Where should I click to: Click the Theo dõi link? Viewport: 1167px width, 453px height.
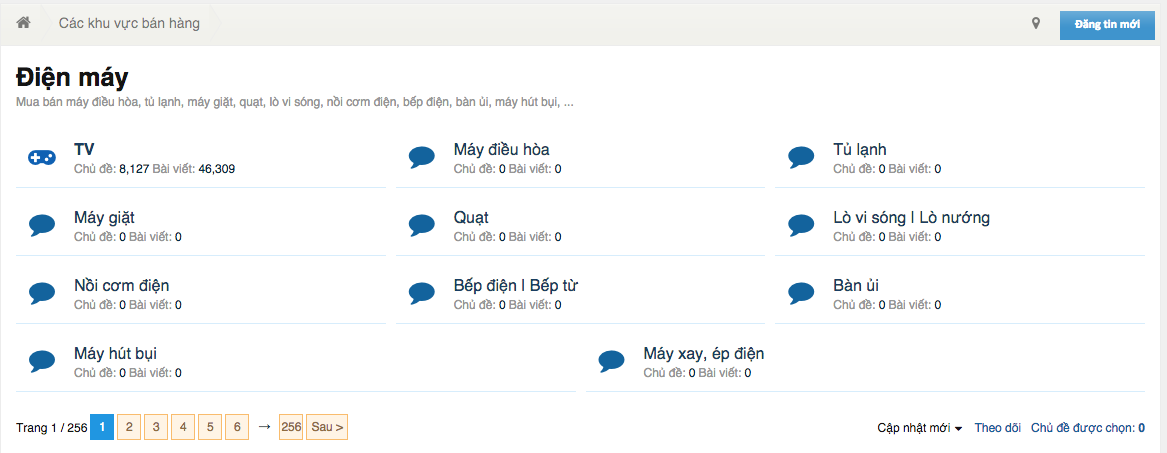click(x=997, y=428)
